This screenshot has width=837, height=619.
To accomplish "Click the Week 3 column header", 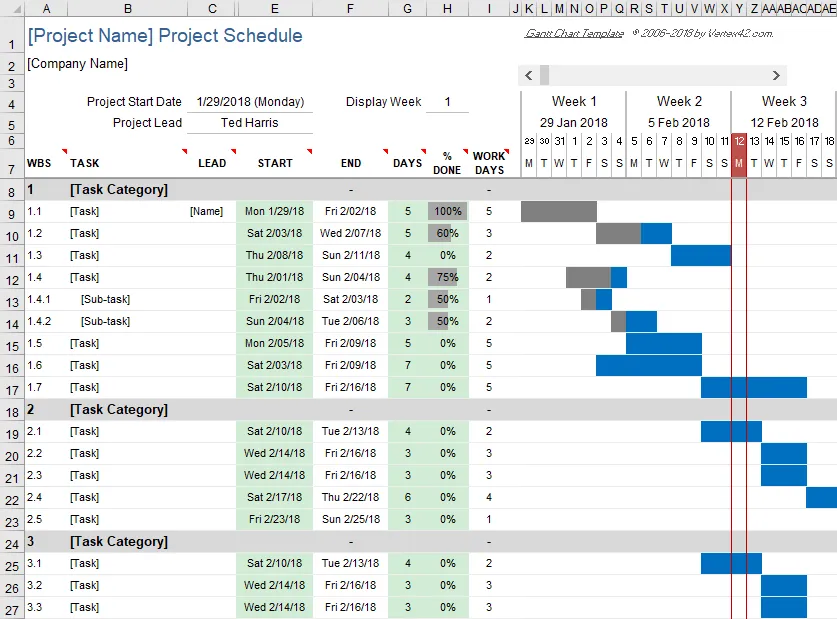I will [x=784, y=100].
